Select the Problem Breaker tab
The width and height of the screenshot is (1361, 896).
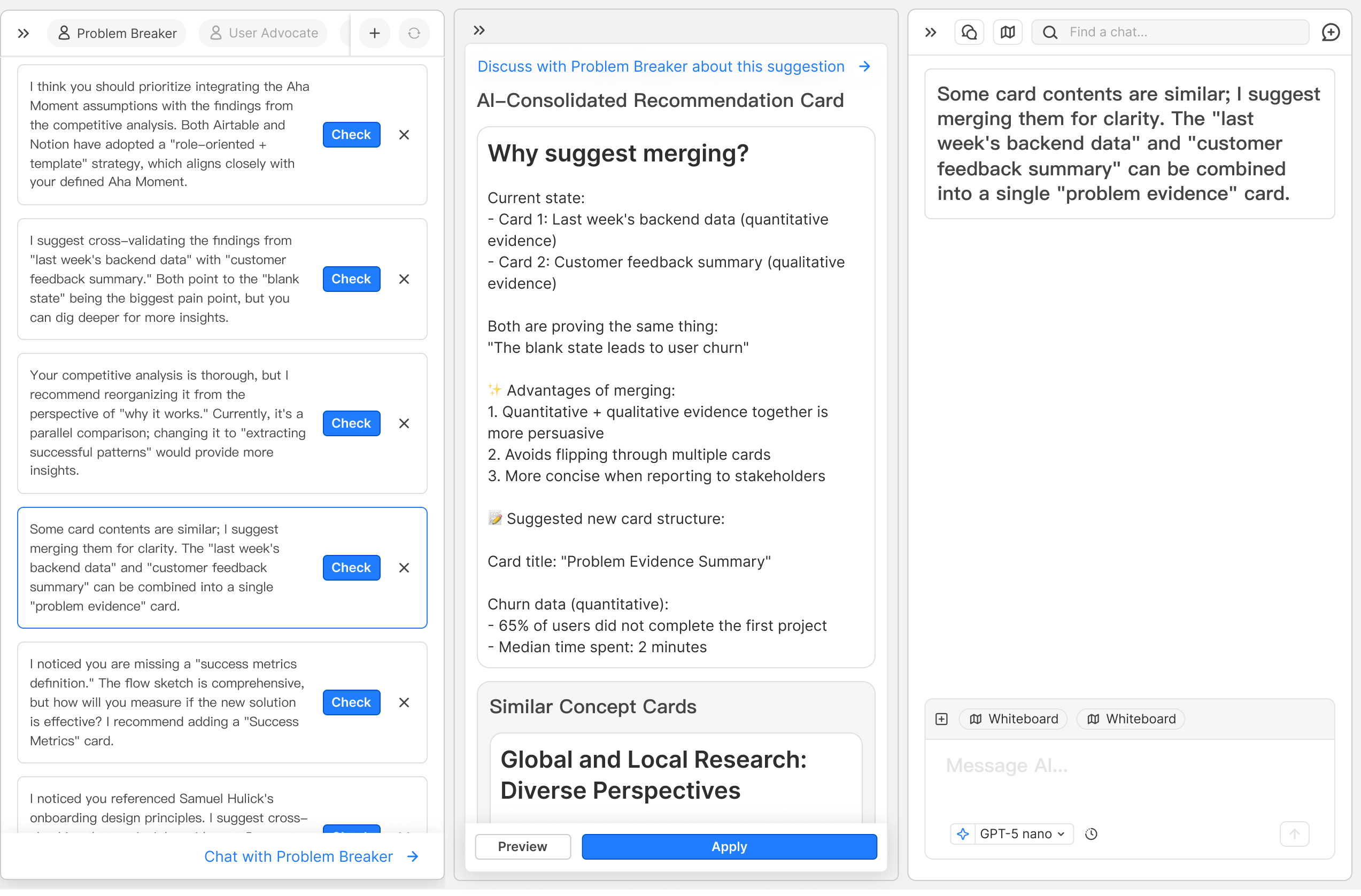pos(117,33)
